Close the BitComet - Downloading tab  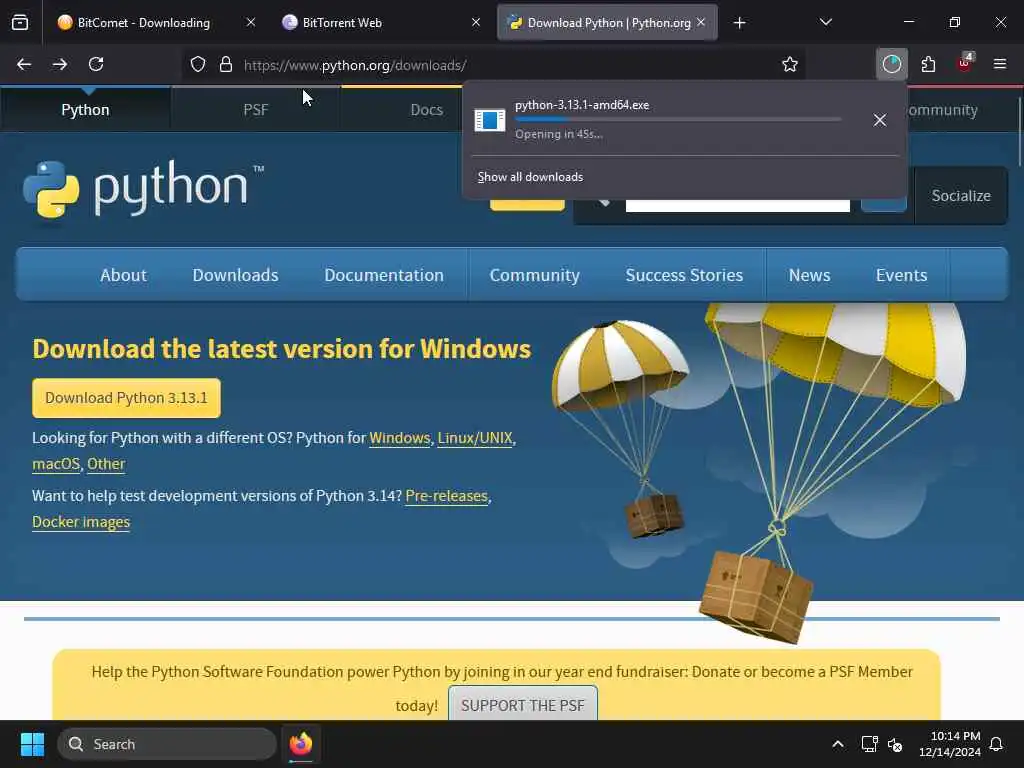coord(251,23)
